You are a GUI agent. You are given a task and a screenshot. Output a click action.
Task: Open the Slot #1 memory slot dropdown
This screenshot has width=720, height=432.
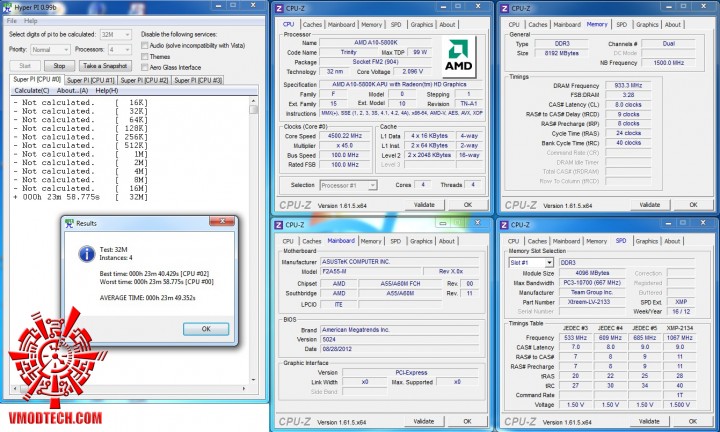point(531,263)
